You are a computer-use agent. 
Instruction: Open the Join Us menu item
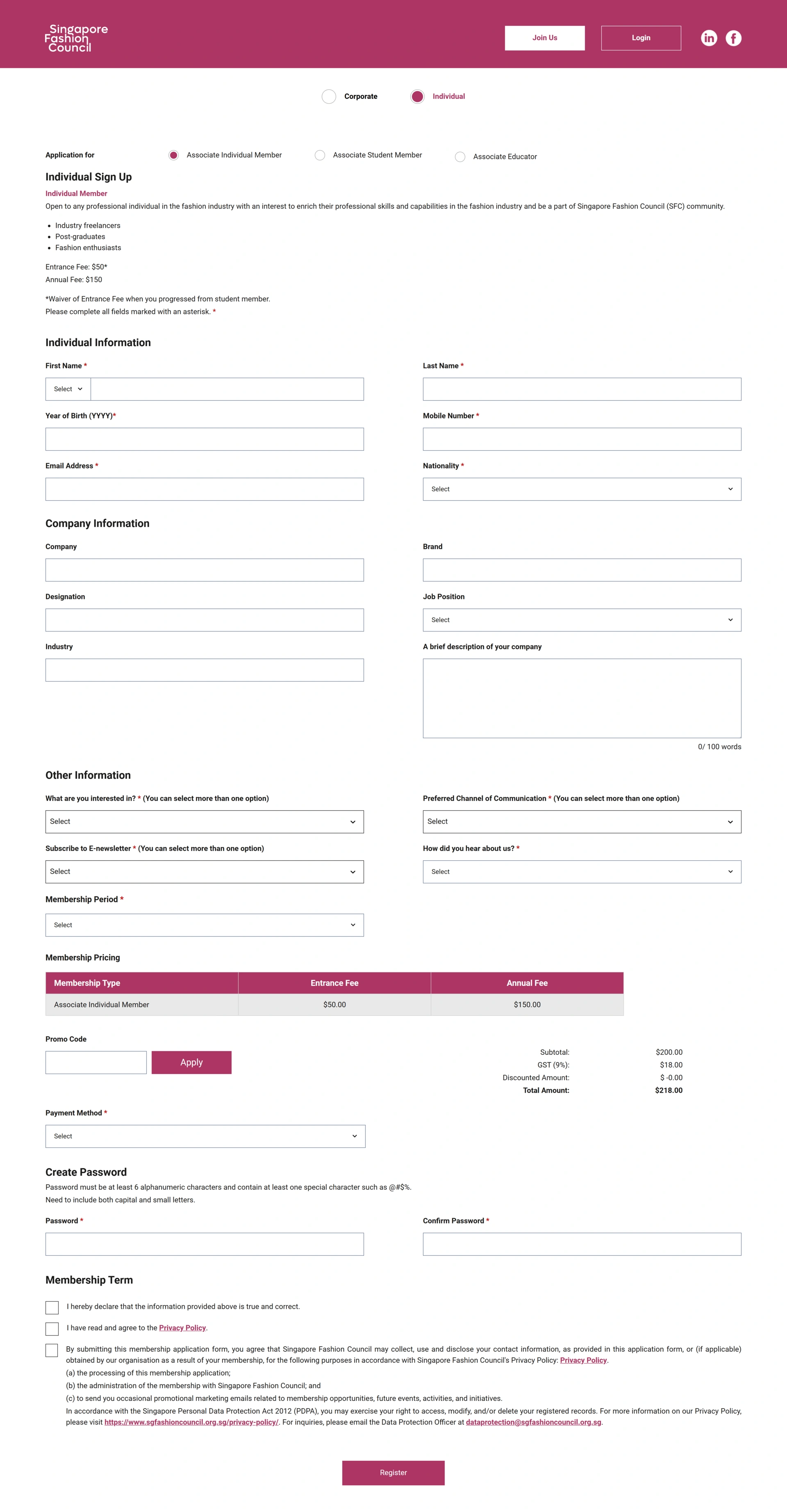point(545,38)
